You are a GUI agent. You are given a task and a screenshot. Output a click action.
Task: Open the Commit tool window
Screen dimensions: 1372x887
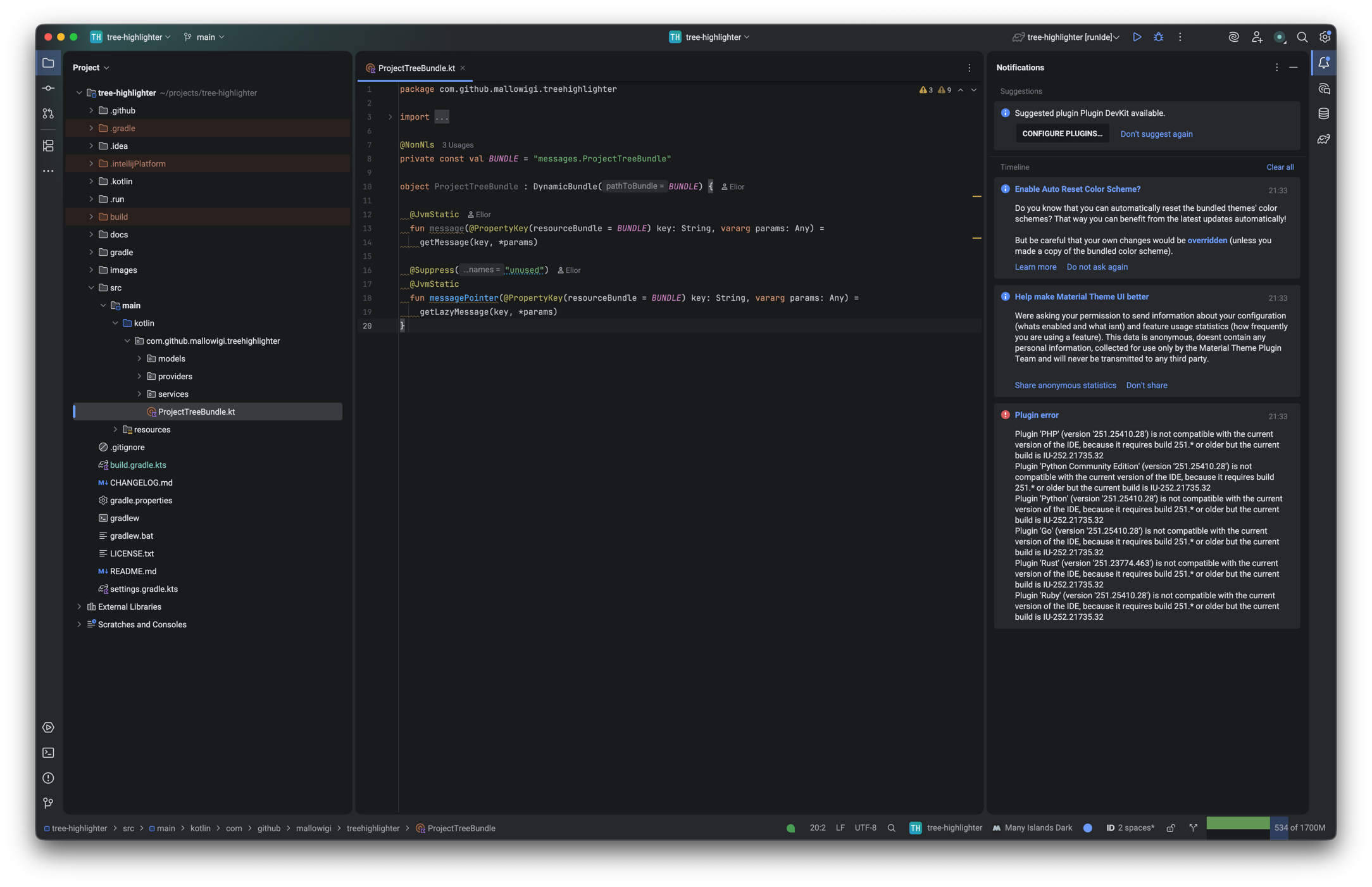point(48,88)
